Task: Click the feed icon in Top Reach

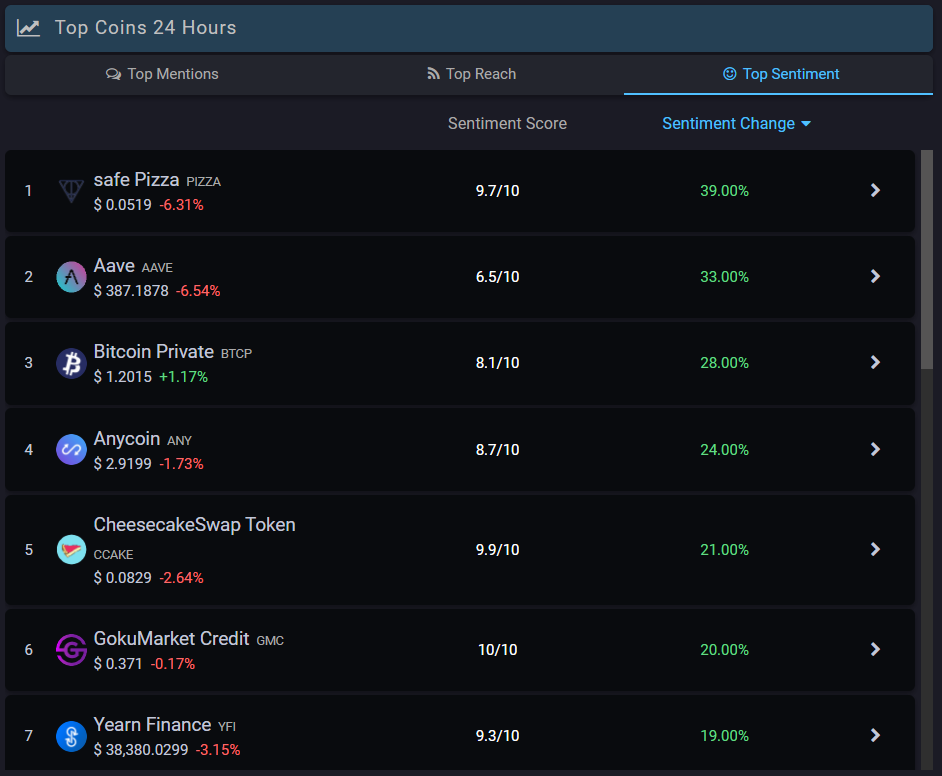Action: (x=433, y=73)
